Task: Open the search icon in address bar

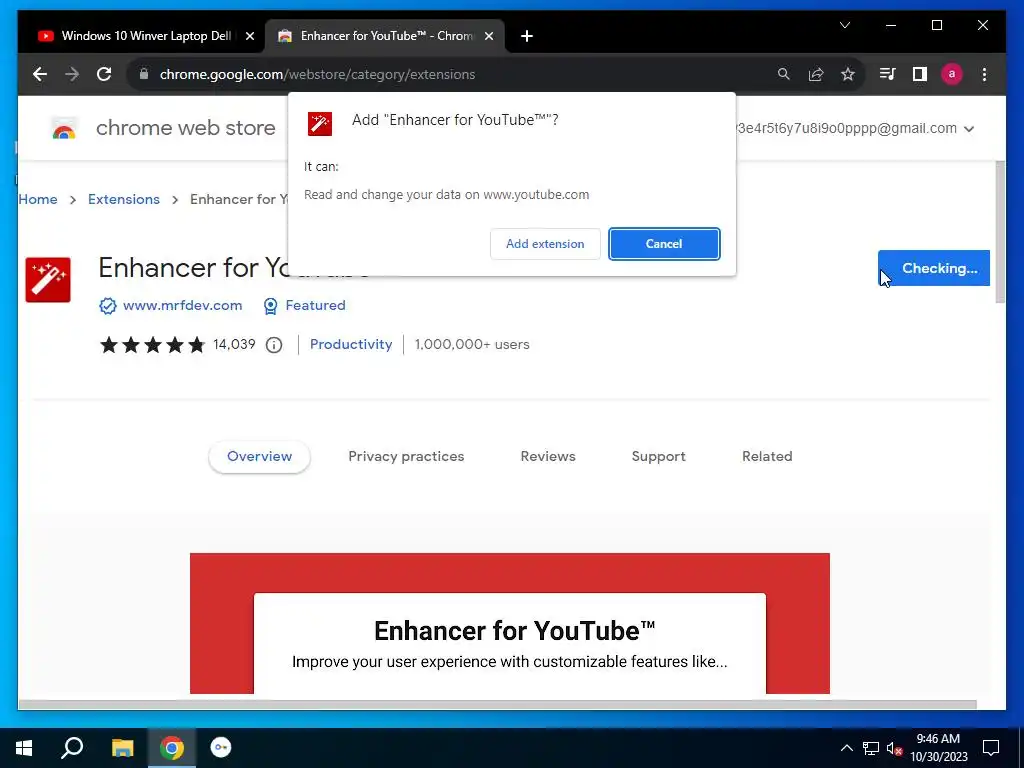Action: (x=784, y=74)
